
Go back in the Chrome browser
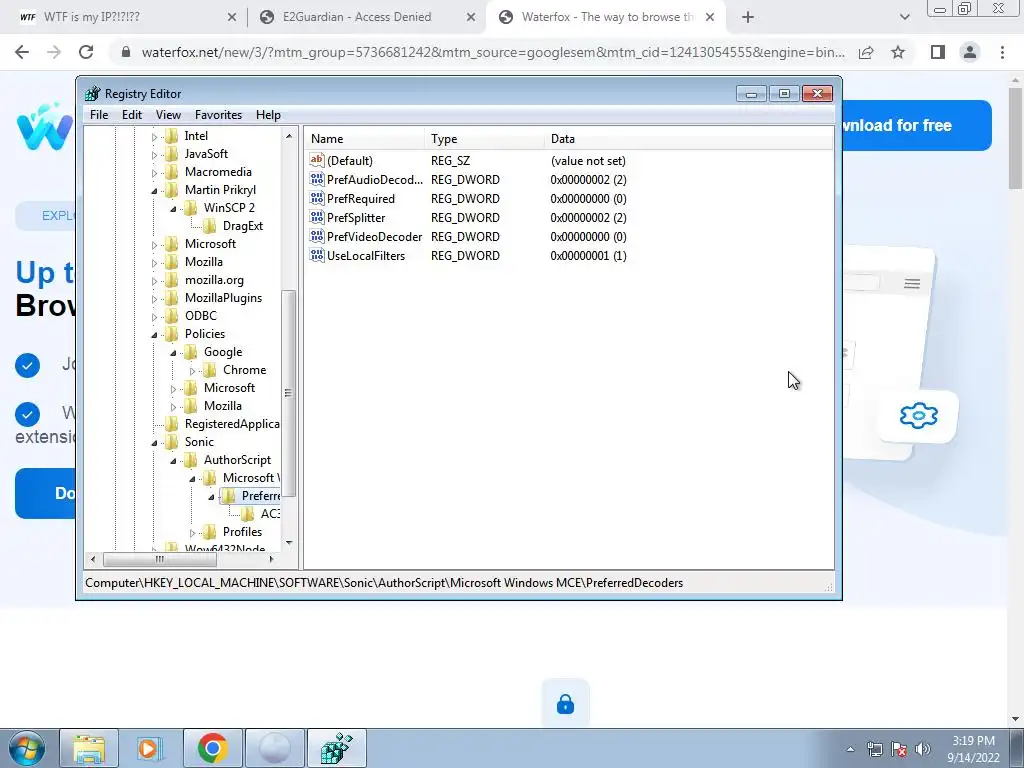pyautogui.click(x=22, y=52)
